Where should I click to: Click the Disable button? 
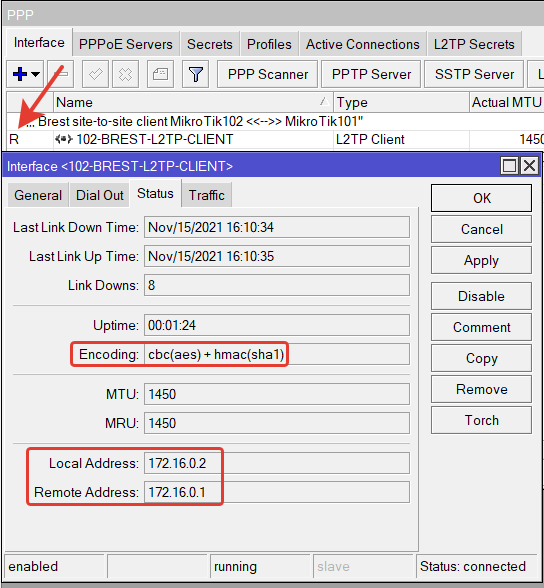(481, 296)
